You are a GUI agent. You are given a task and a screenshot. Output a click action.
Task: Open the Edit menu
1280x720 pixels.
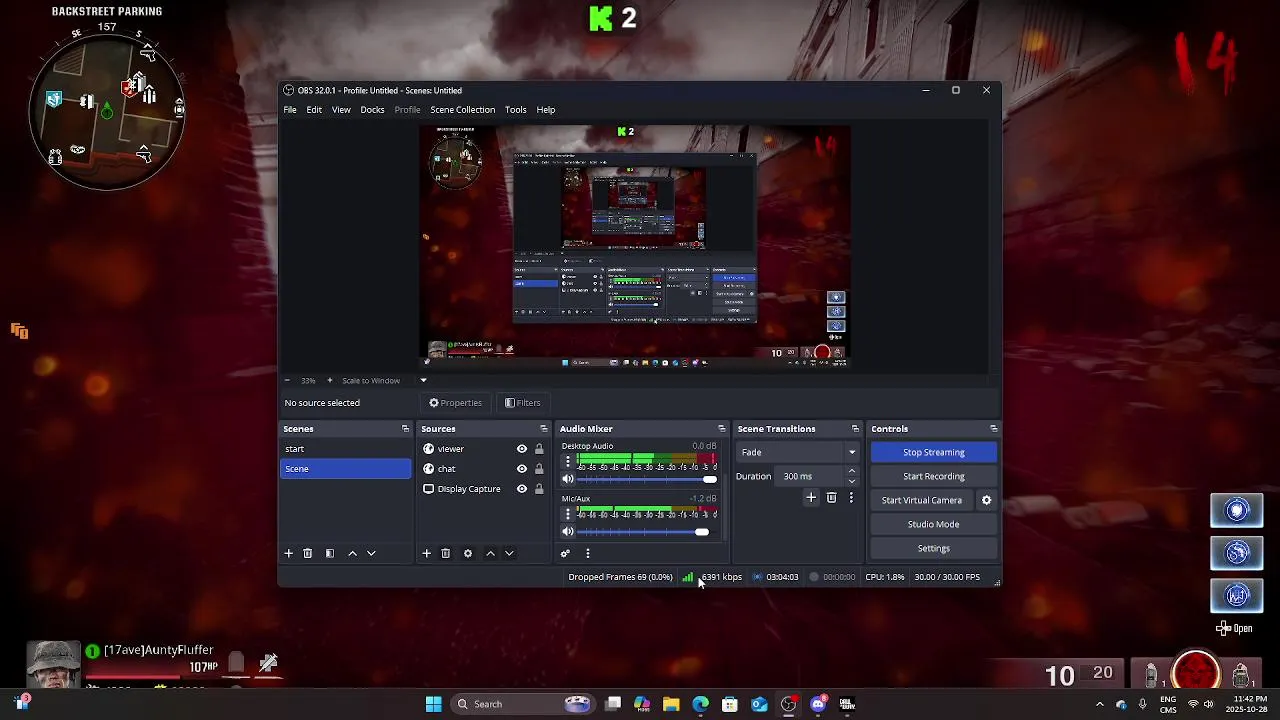click(x=314, y=110)
